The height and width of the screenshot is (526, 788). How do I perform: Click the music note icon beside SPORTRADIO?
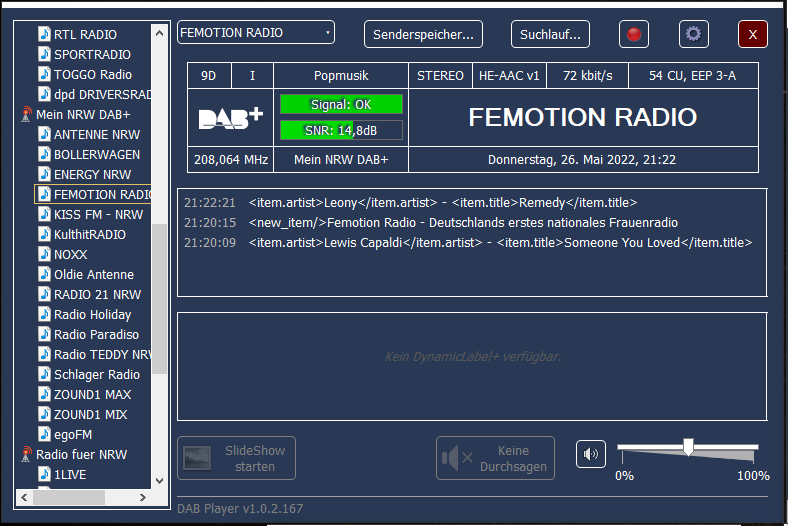(44, 54)
